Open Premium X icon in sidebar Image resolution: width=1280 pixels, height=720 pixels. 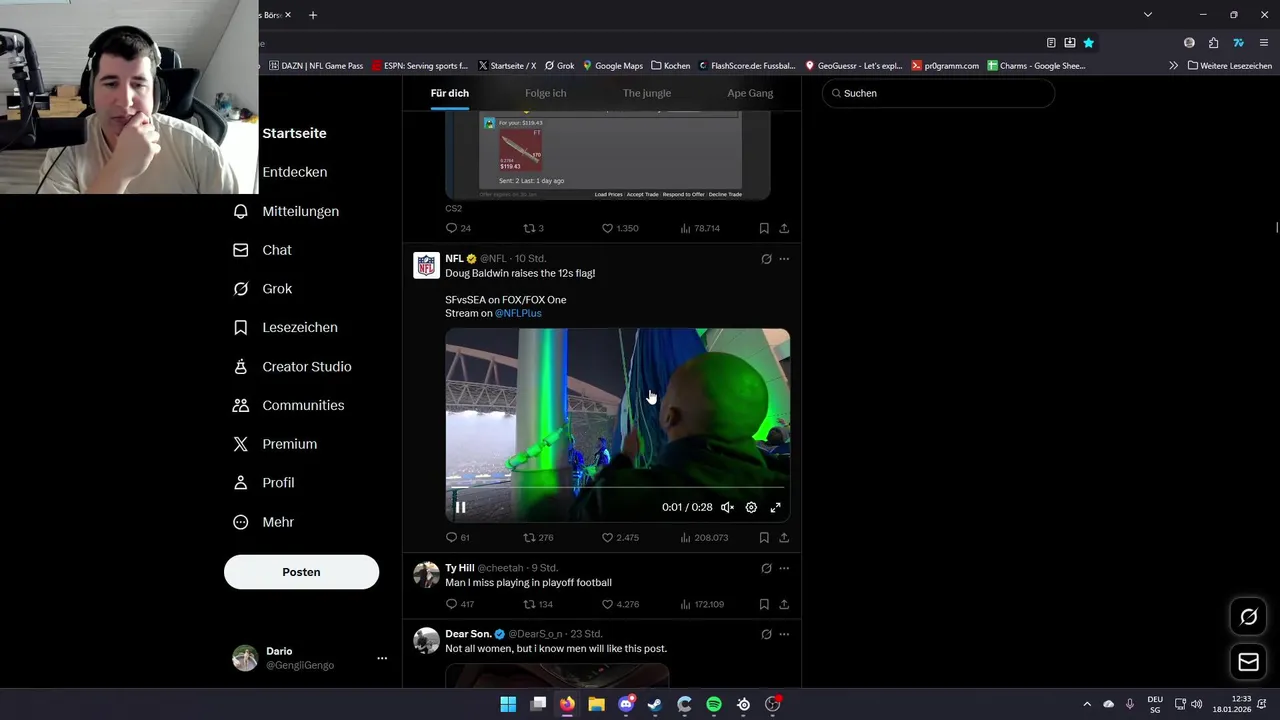[240, 444]
